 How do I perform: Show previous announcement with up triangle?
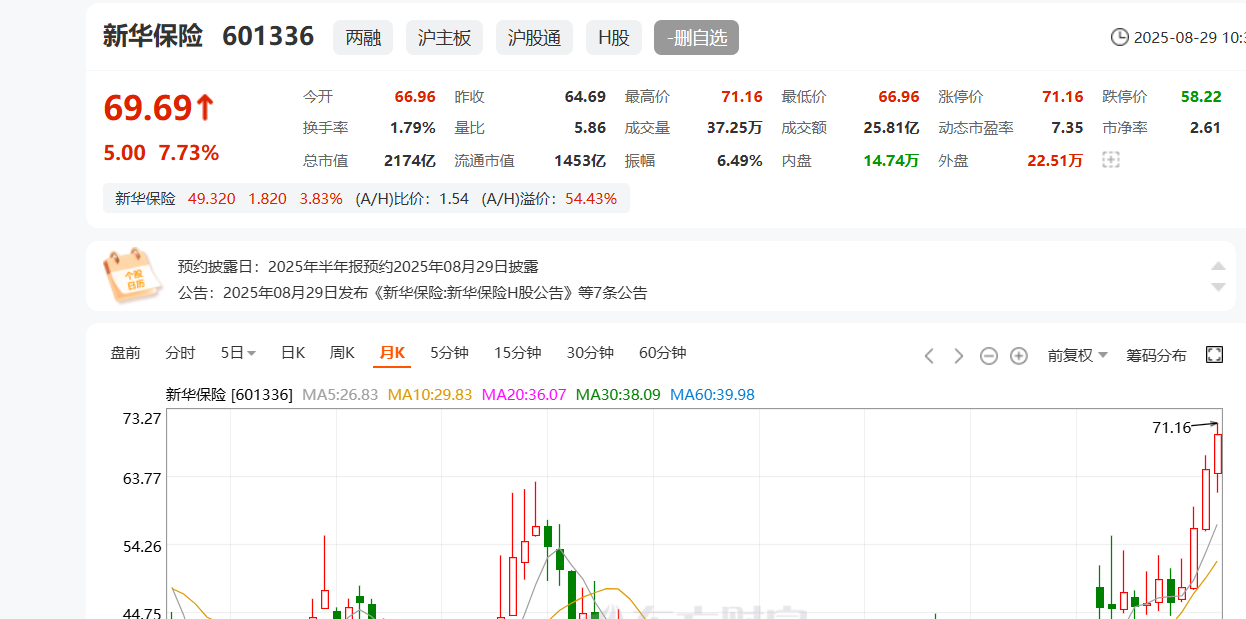(1218, 266)
